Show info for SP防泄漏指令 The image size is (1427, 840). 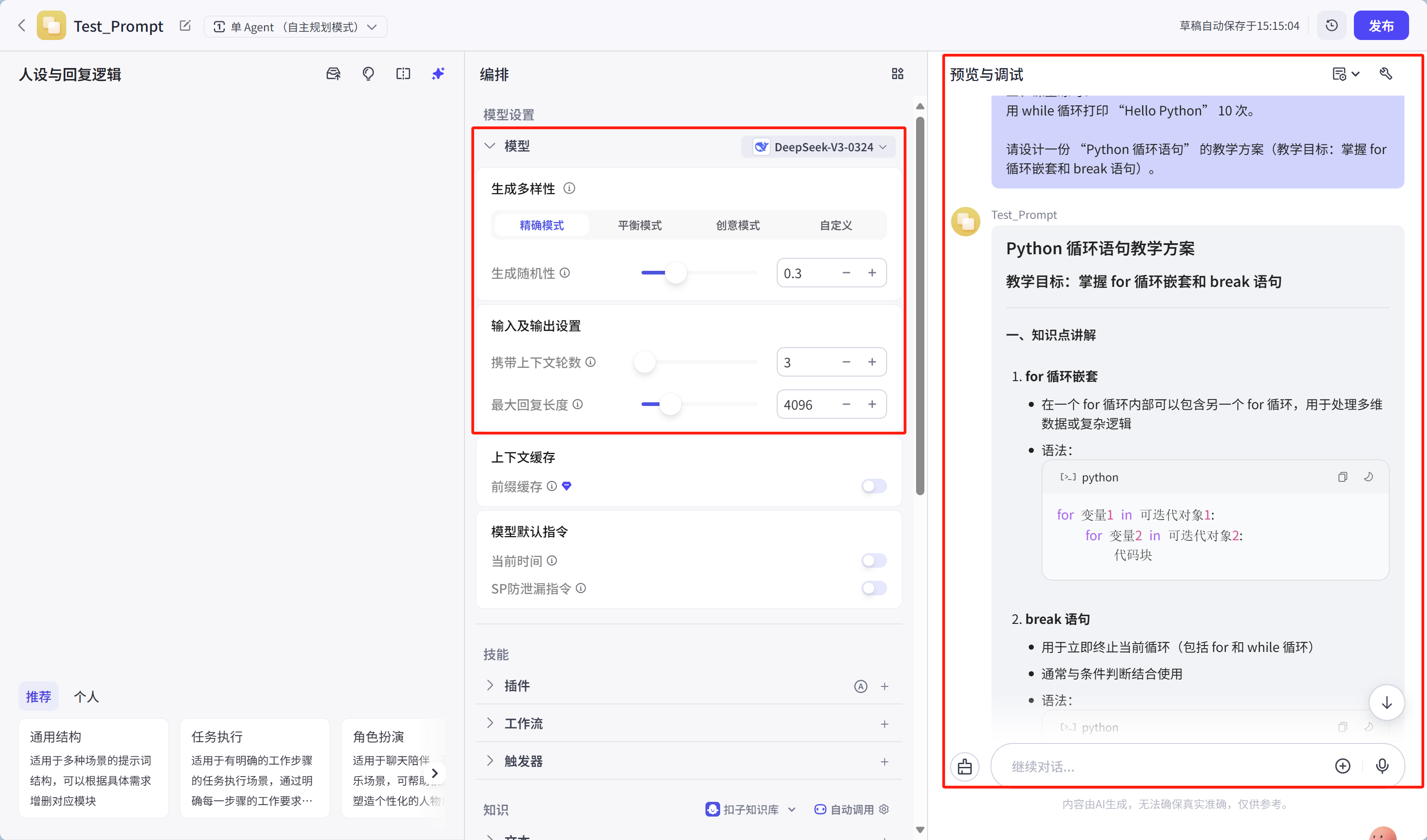[x=580, y=589]
